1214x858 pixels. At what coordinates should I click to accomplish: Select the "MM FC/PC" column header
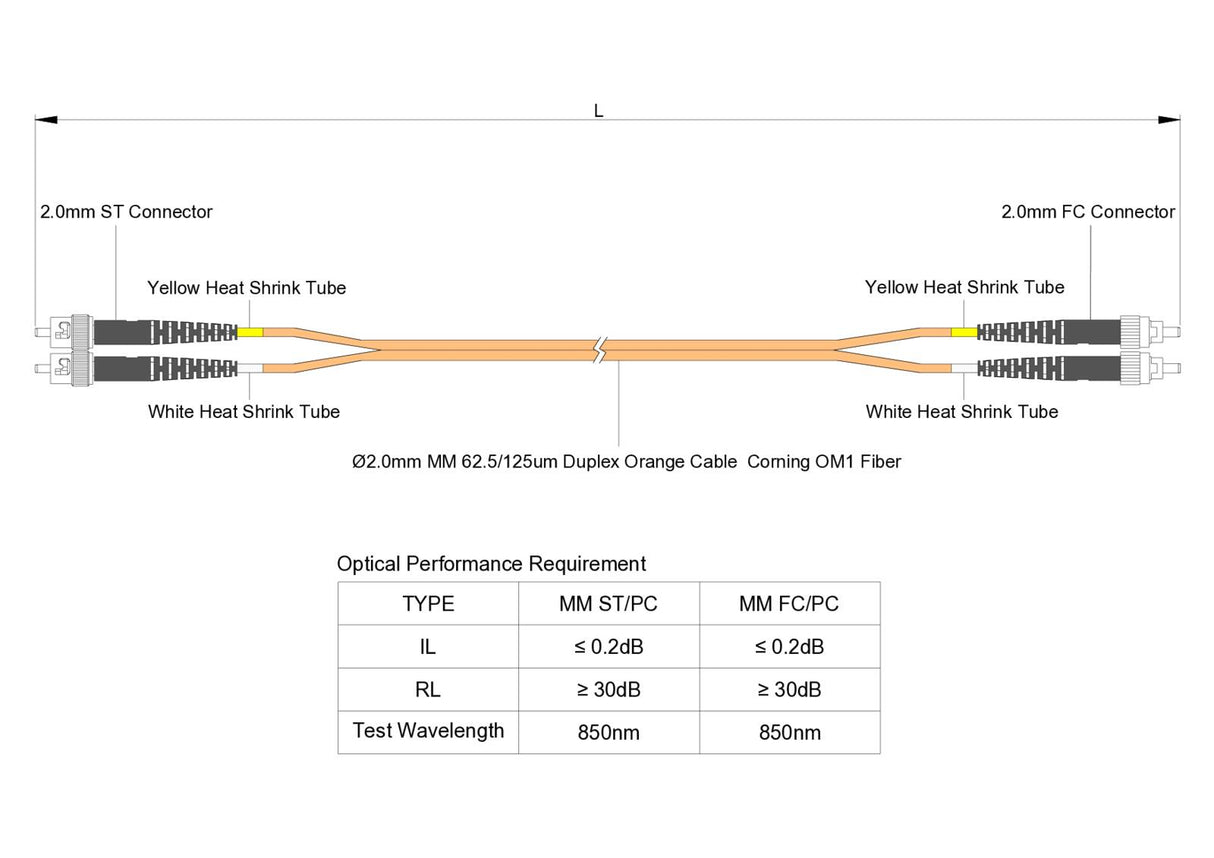pos(789,604)
